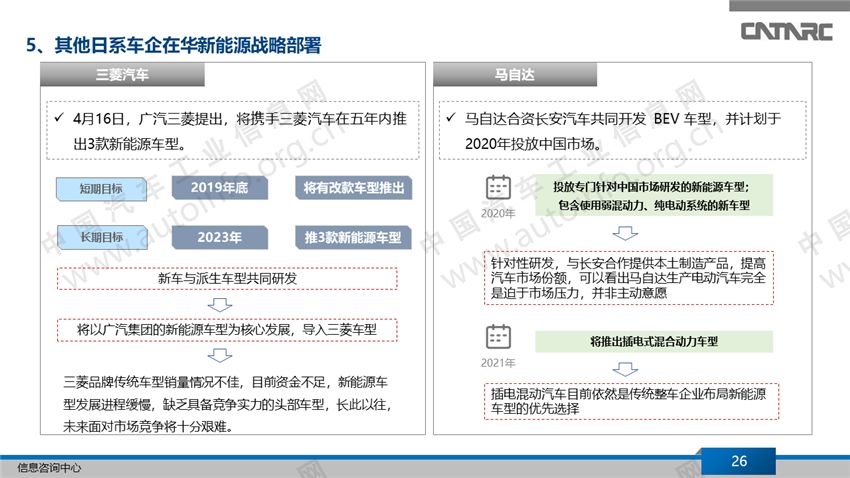Viewport: 850px width, 478px height.
Task: Click the 短期目标 label box
Action: point(101,189)
